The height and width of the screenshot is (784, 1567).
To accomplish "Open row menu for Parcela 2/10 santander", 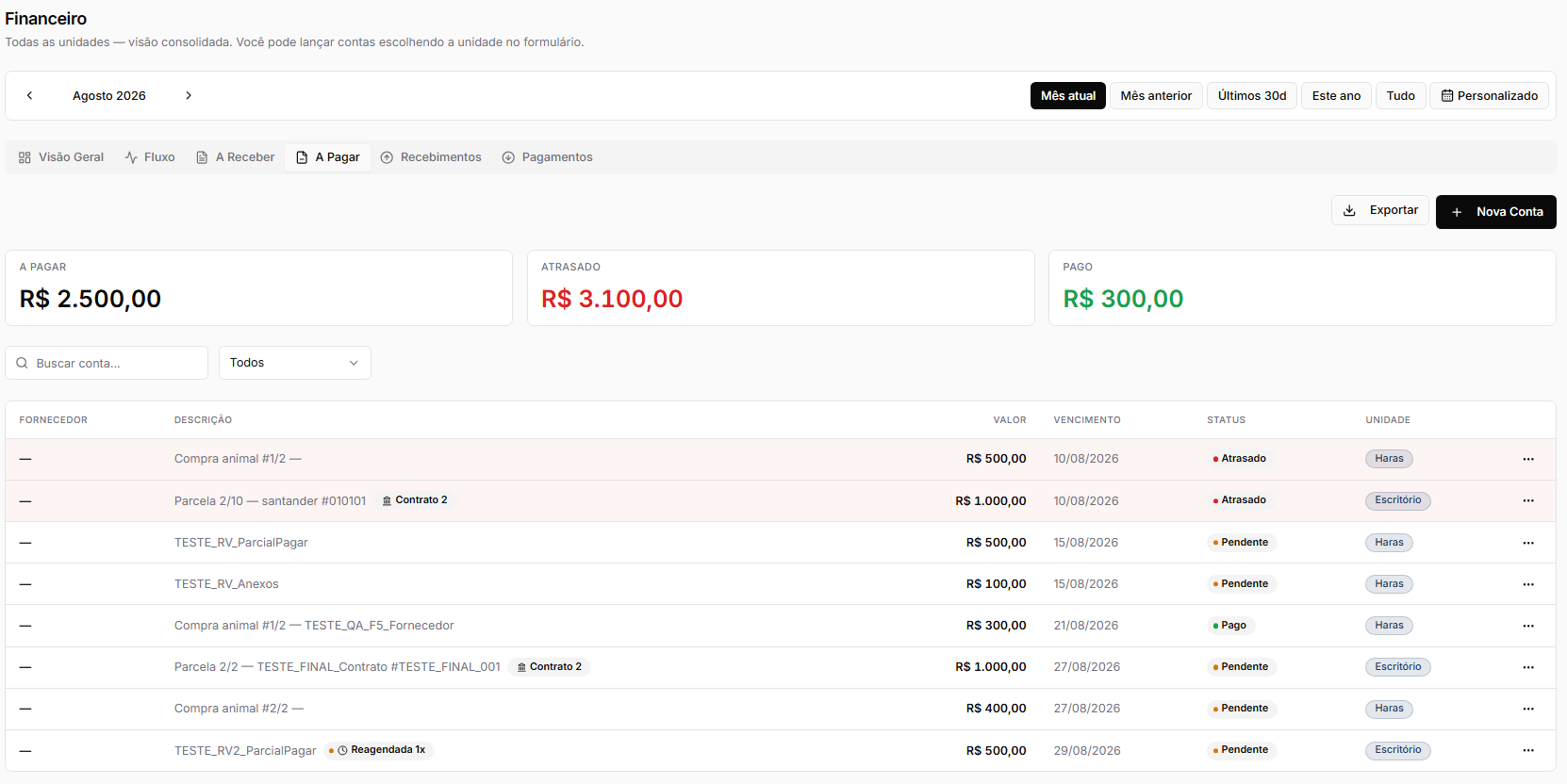I will pyautogui.click(x=1528, y=500).
